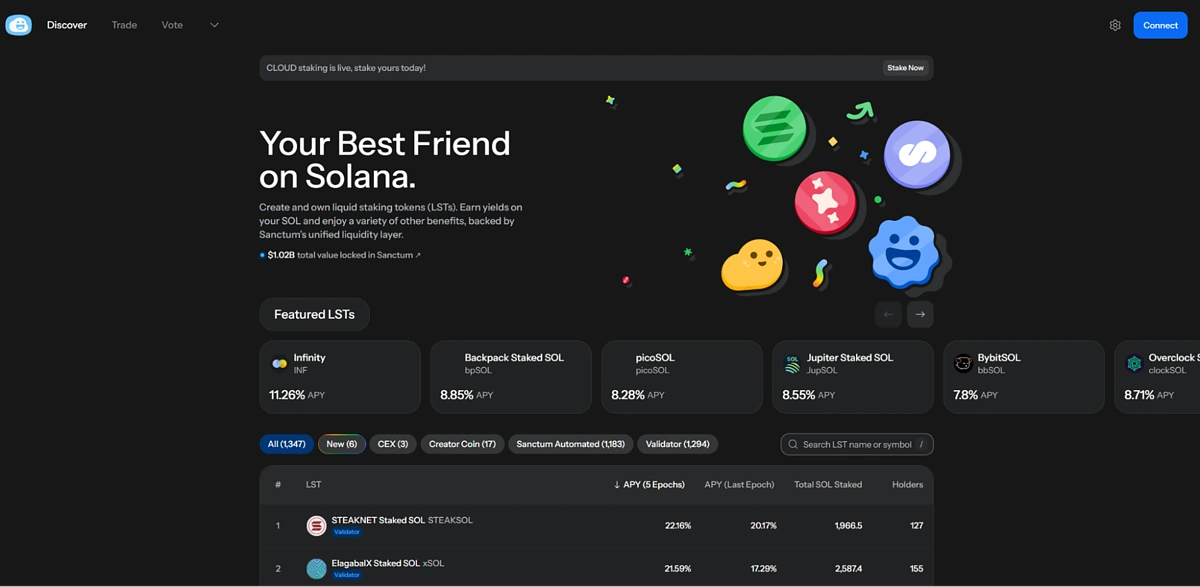Click the Sanctum cloud logo
This screenshot has width=1200, height=587.
[x=19, y=25]
